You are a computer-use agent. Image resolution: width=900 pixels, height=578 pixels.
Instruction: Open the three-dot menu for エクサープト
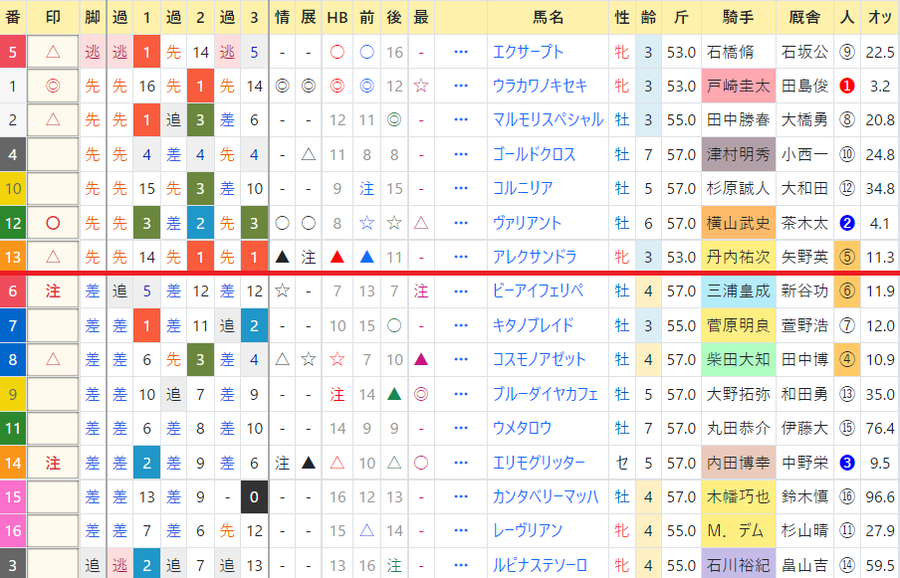click(x=461, y=52)
